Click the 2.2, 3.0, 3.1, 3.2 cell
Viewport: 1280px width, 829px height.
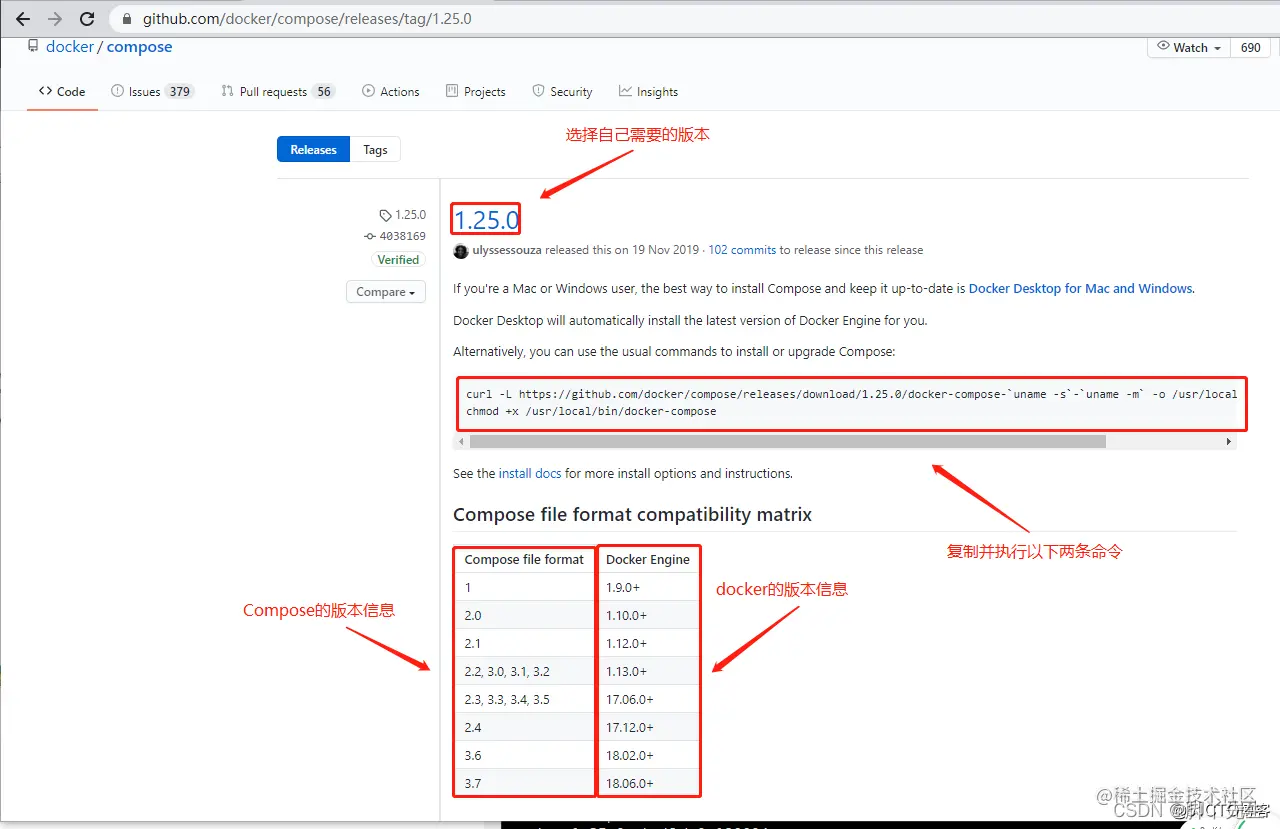click(524, 671)
